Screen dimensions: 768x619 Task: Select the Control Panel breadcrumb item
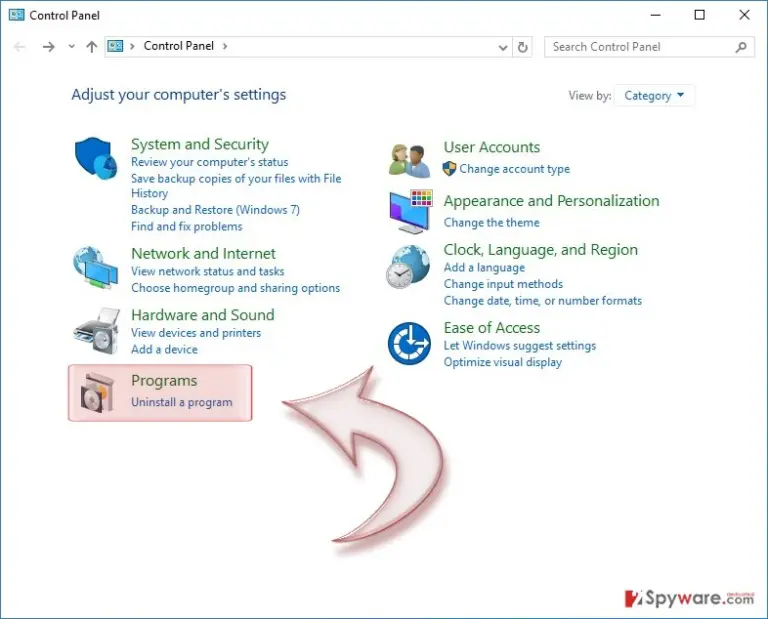(179, 46)
